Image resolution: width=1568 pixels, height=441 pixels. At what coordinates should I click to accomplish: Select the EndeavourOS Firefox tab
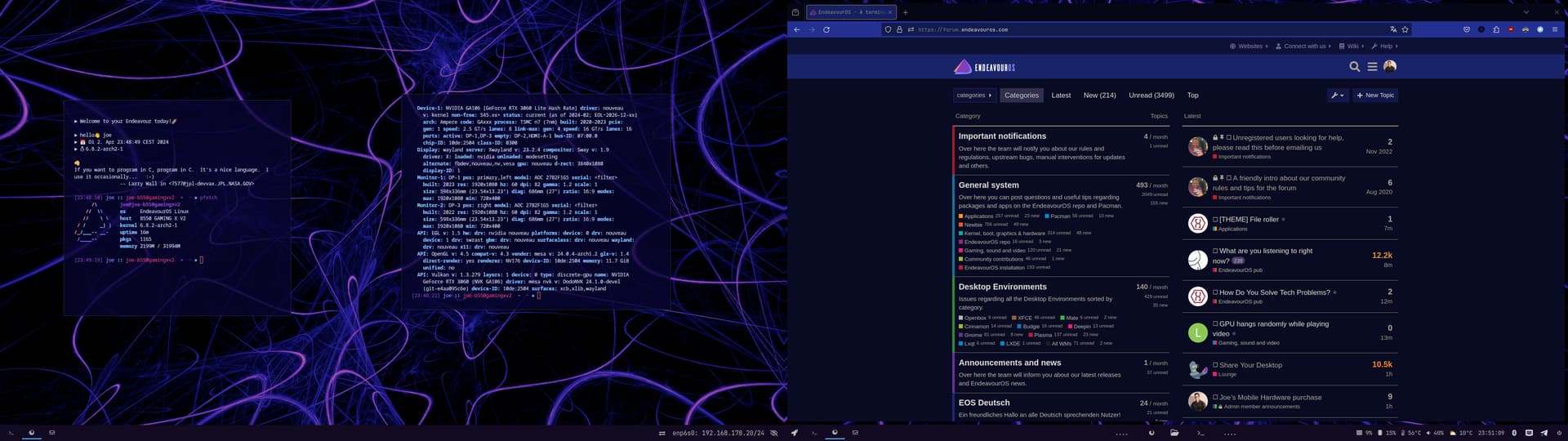851,12
